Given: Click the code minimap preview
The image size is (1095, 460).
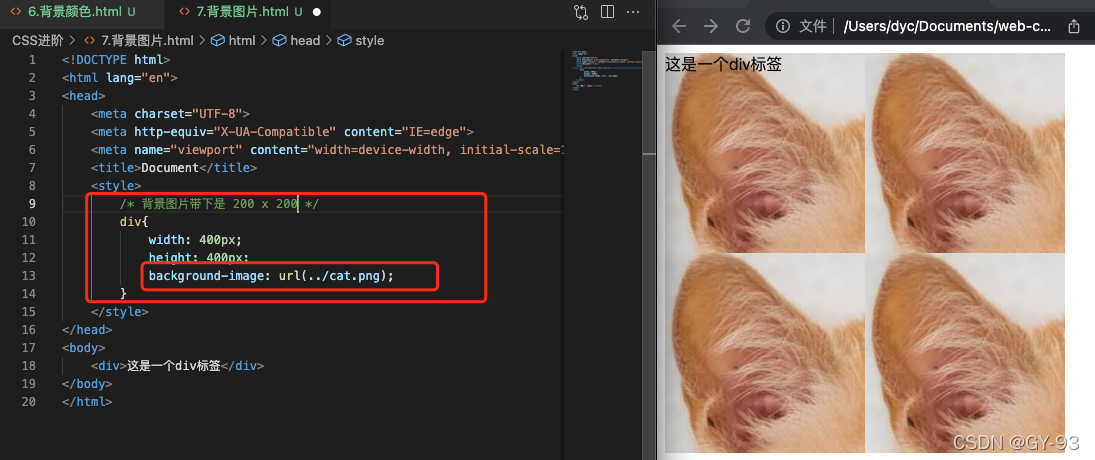Looking at the screenshot, I should click(605, 71).
